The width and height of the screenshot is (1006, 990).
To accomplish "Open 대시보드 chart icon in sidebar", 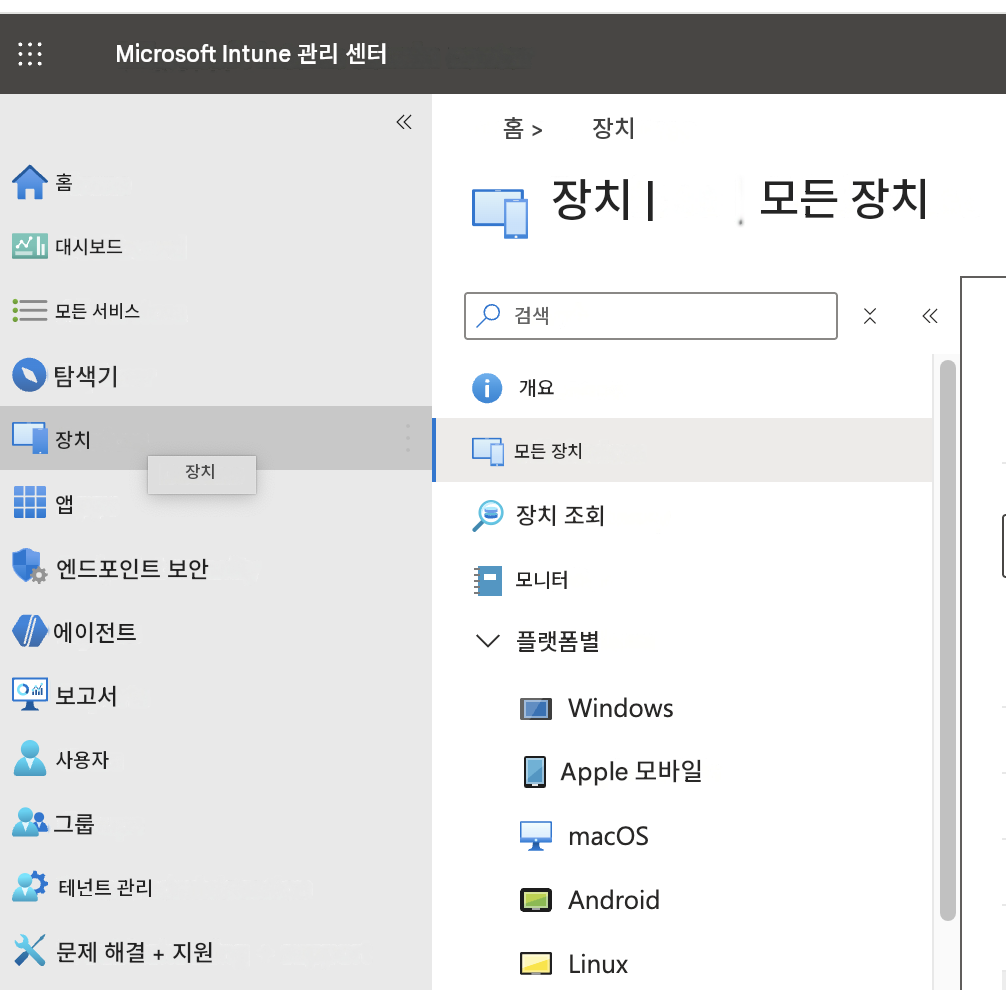I will (x=30, y=246).
